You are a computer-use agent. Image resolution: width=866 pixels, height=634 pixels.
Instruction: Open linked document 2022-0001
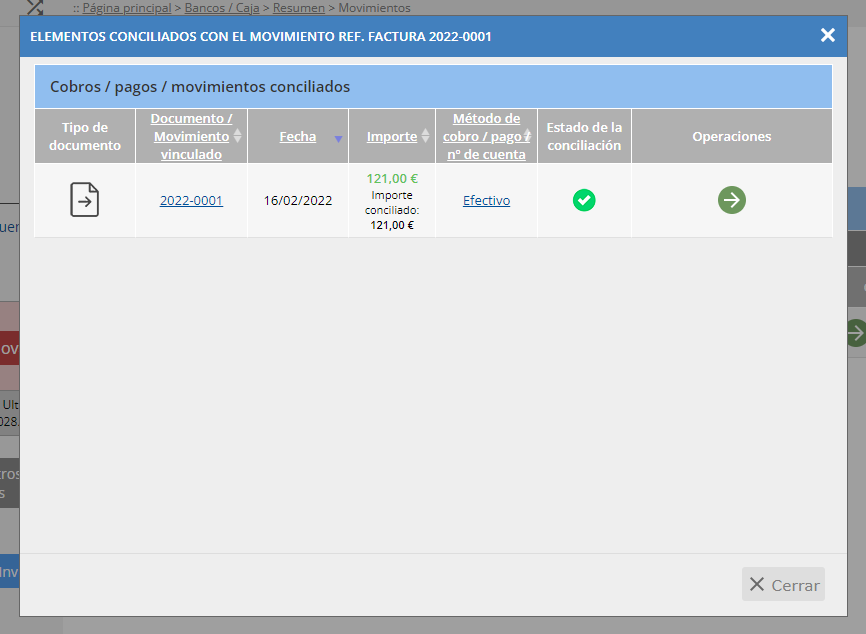pos(191,201)
